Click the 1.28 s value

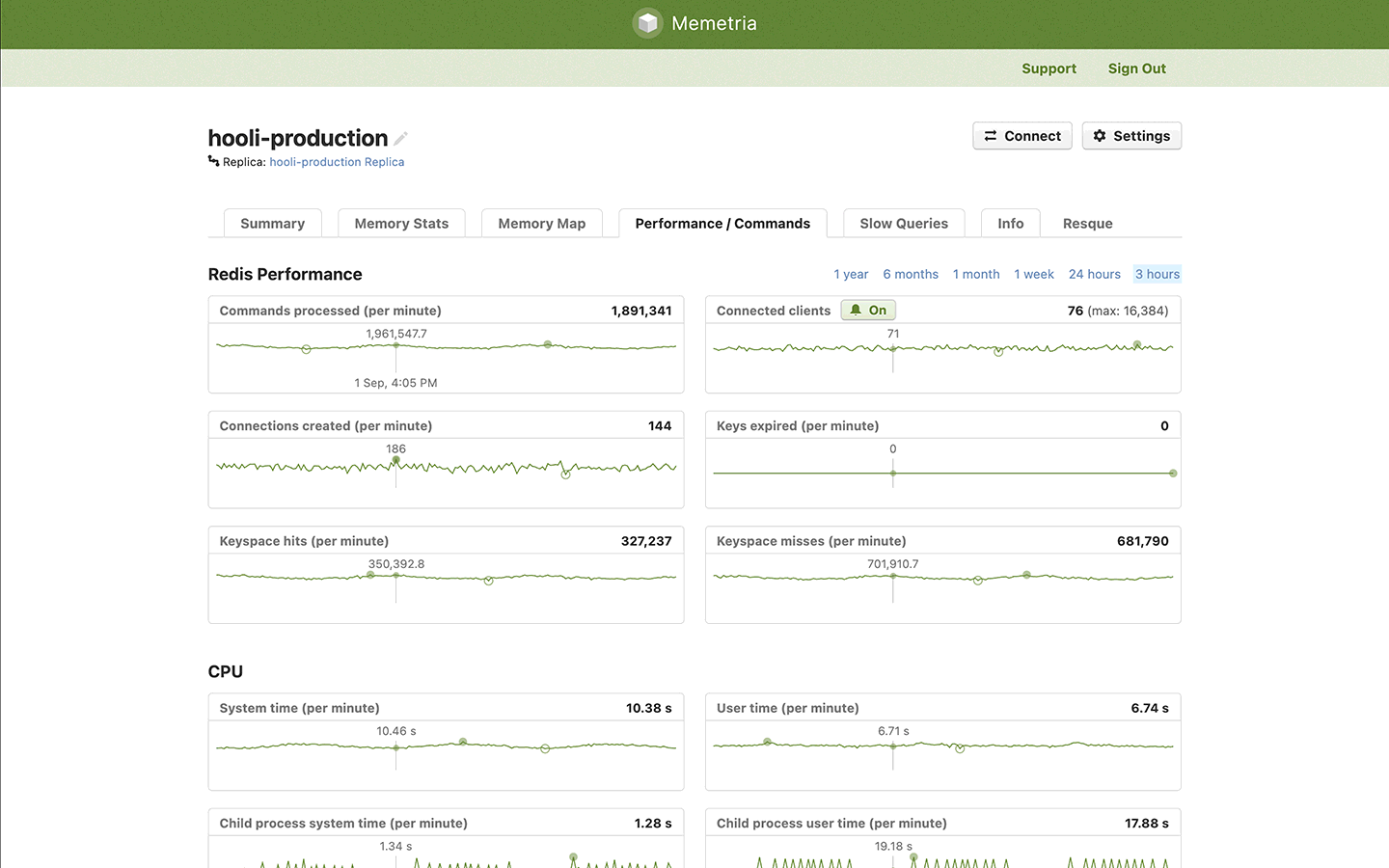(653, 823)
